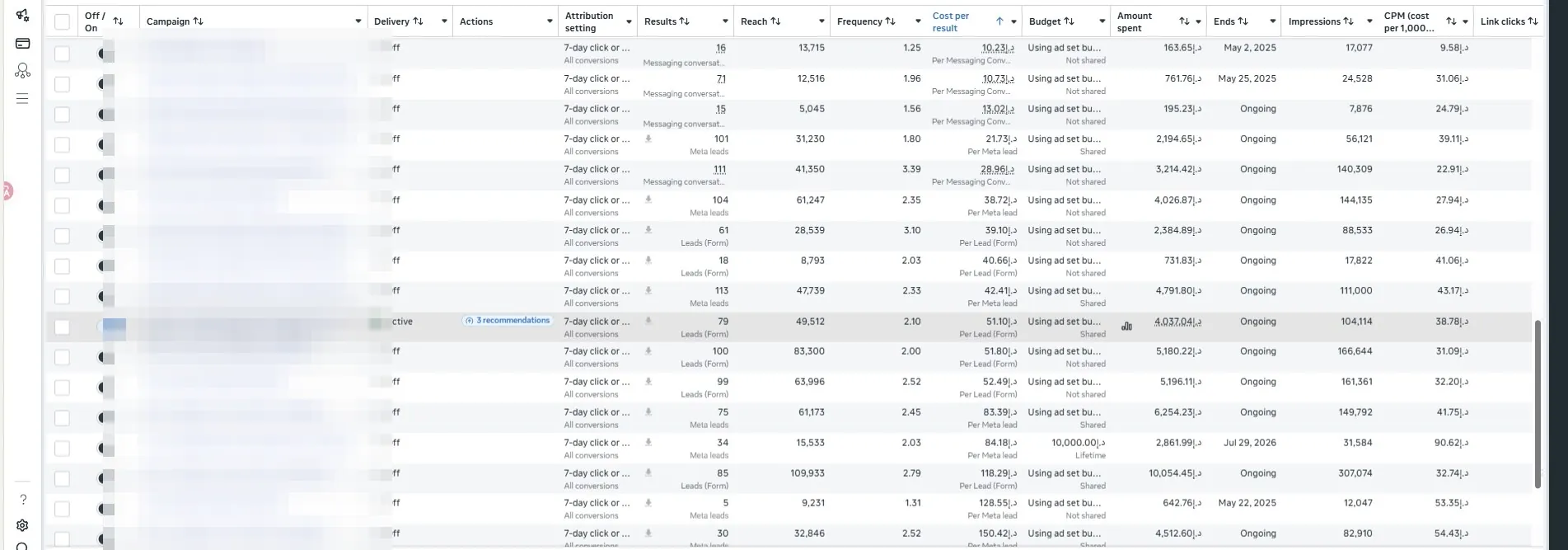Open the Delivery column dropdown arrow
This screenshot has width=1568, height=550.
pos(444,21)
